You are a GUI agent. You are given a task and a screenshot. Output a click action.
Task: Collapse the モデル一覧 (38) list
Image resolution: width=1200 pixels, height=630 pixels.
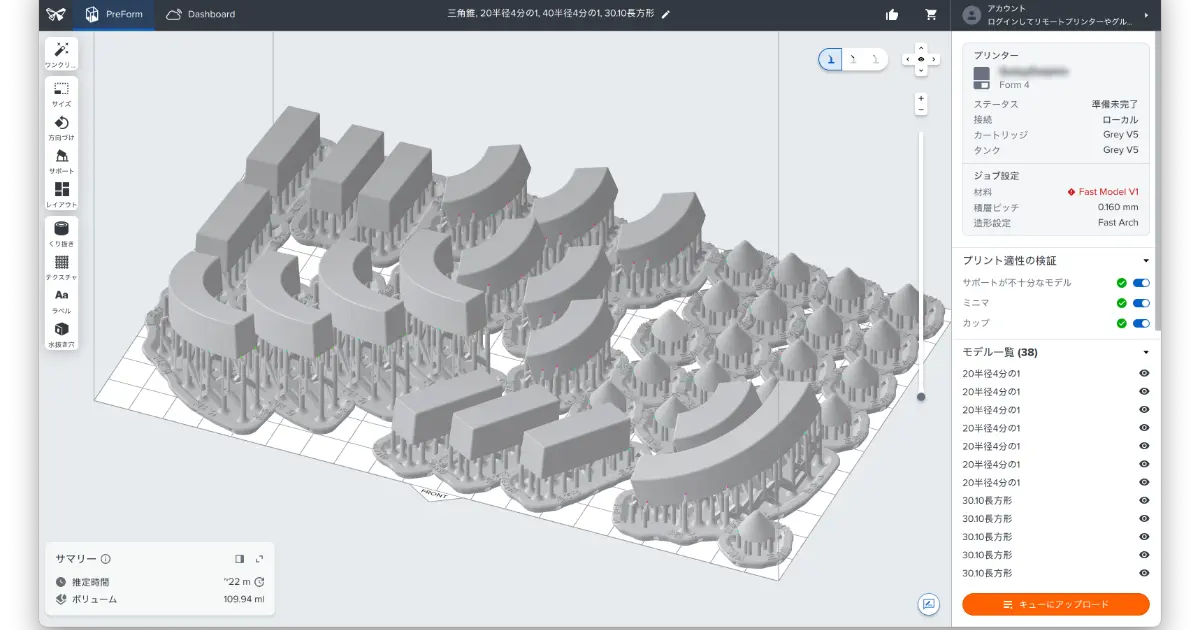coord(1145,352)
